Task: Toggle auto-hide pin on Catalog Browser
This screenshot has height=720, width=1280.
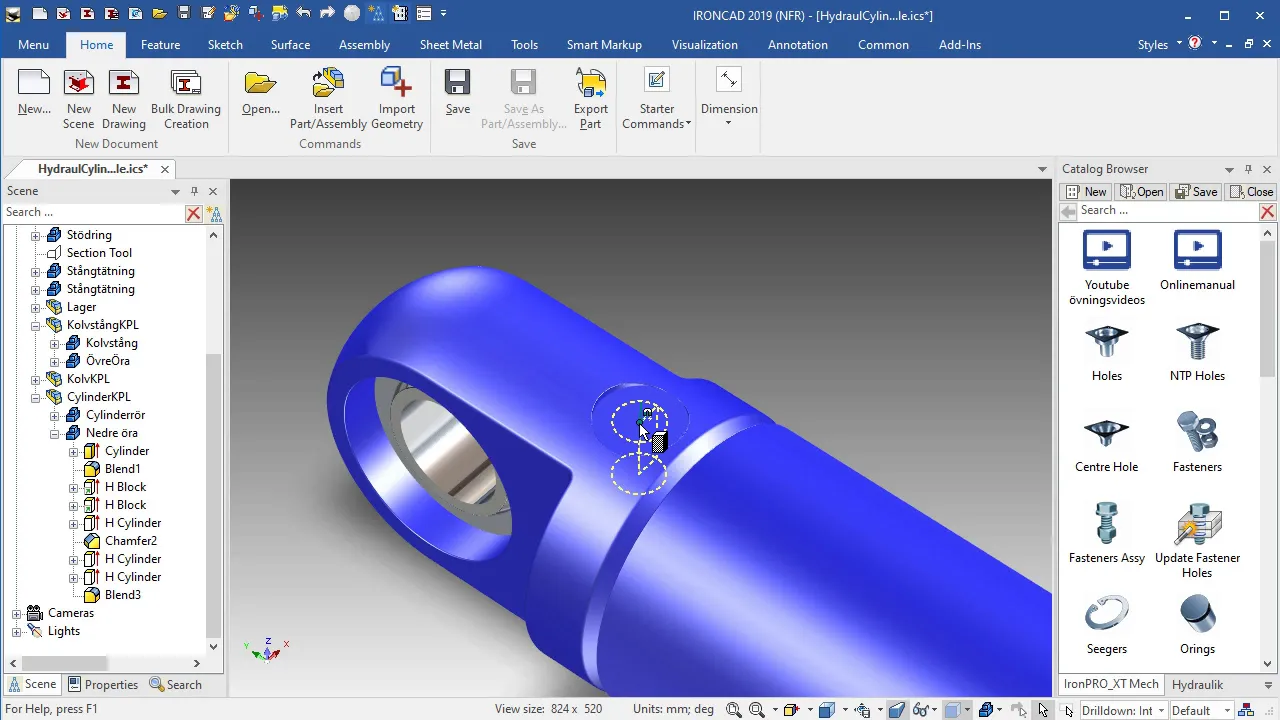Action: [x=1248, y=169]
